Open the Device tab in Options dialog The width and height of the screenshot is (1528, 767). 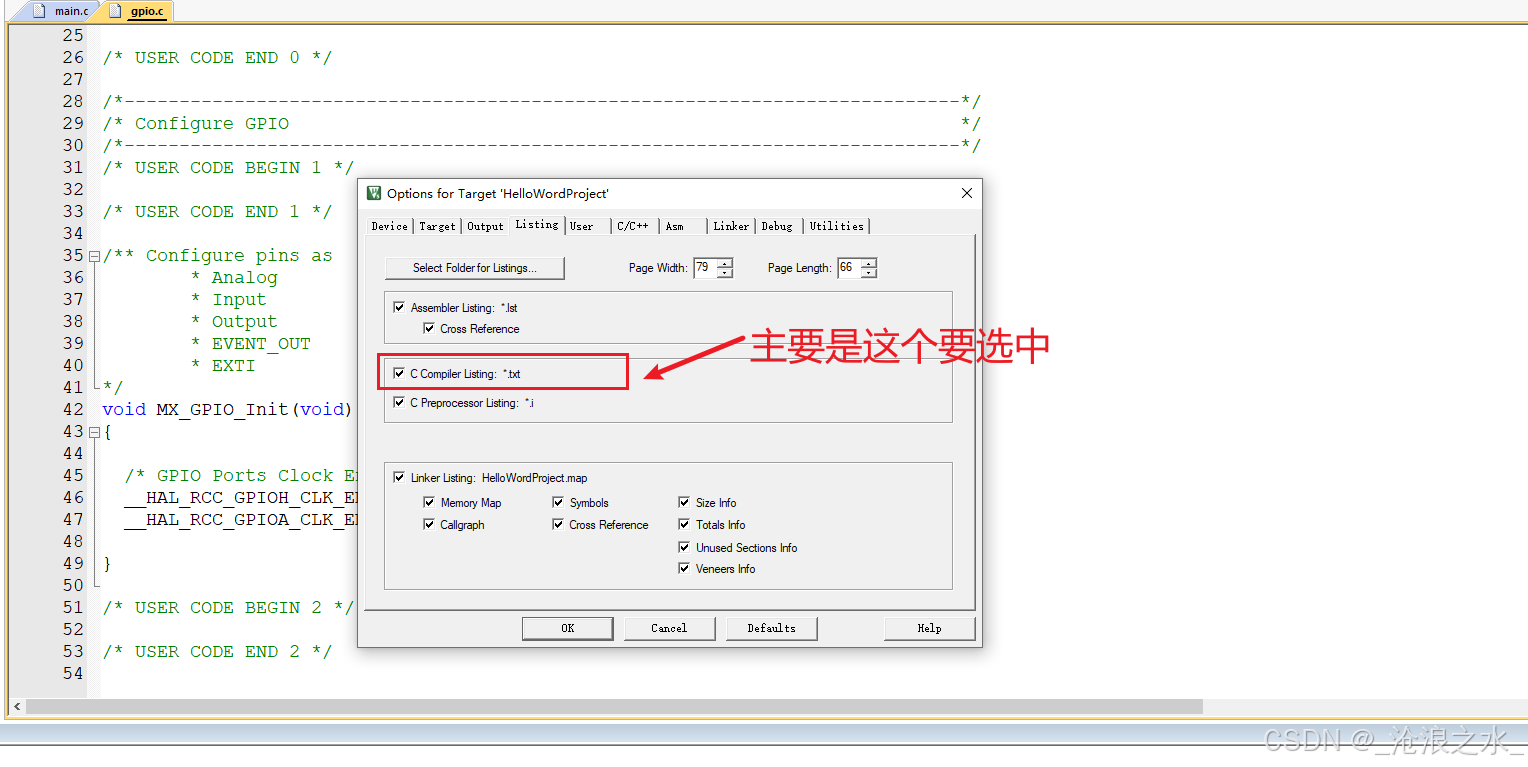coord(389,226)
